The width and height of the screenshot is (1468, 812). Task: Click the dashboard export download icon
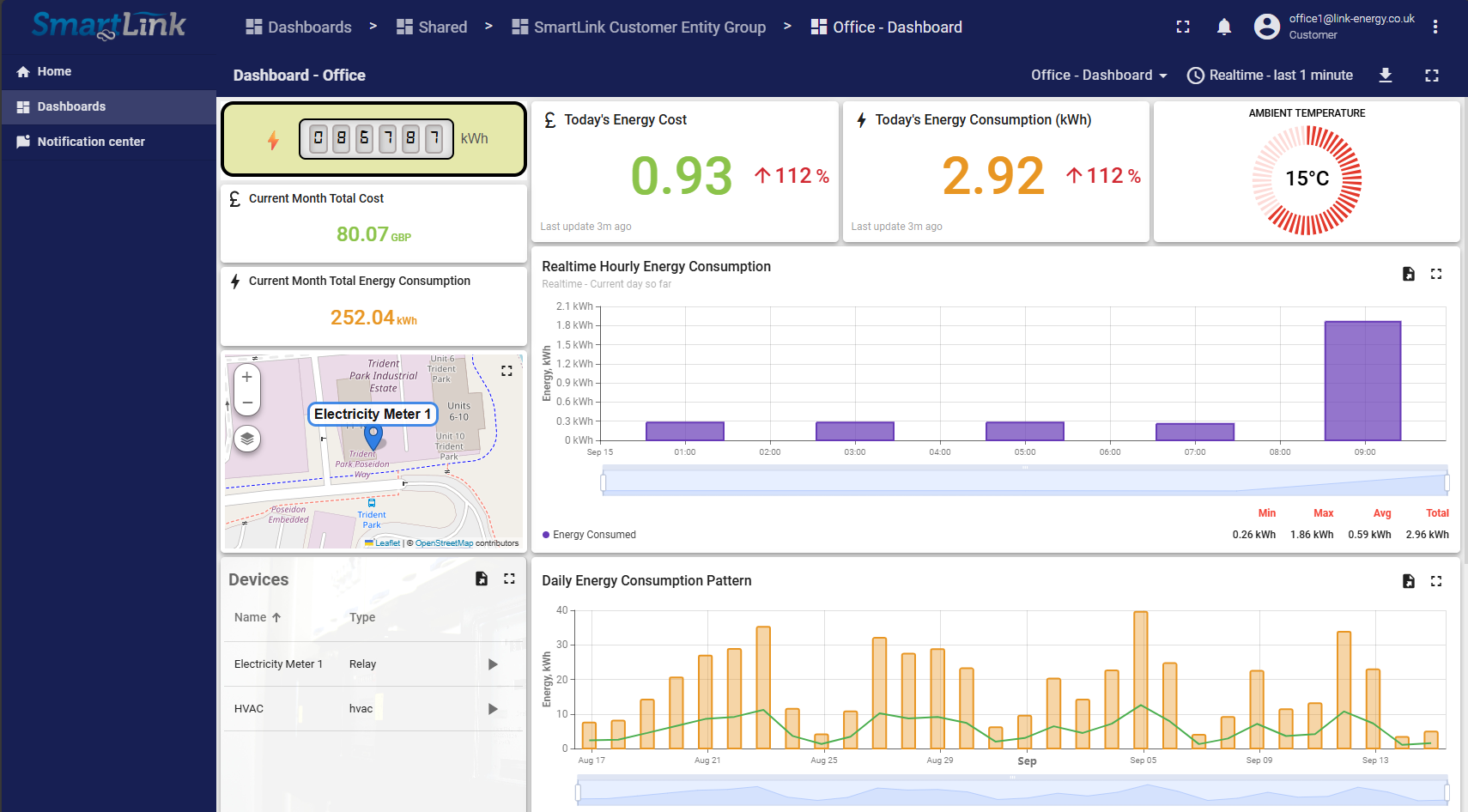coord(1386,76)
